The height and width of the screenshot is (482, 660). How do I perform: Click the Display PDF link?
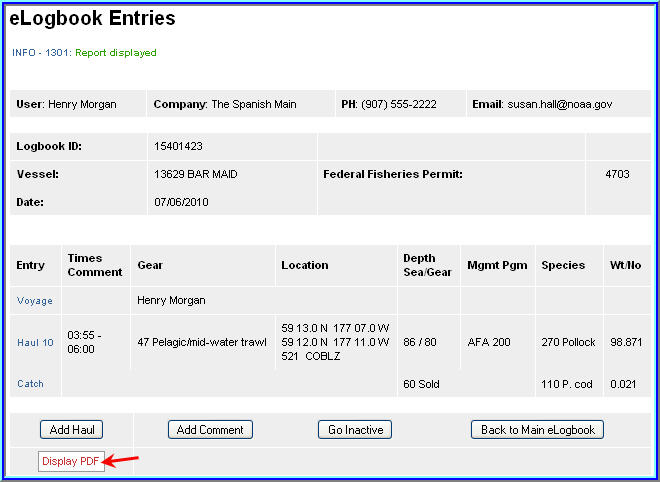click(71, 461)
